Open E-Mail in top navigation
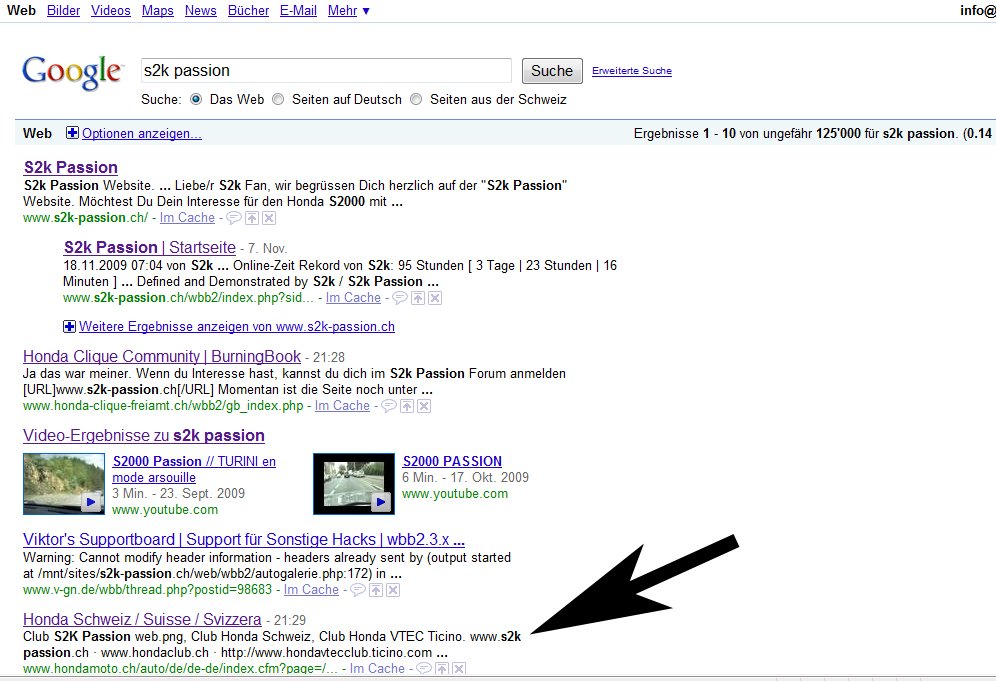 click(299, 11)
